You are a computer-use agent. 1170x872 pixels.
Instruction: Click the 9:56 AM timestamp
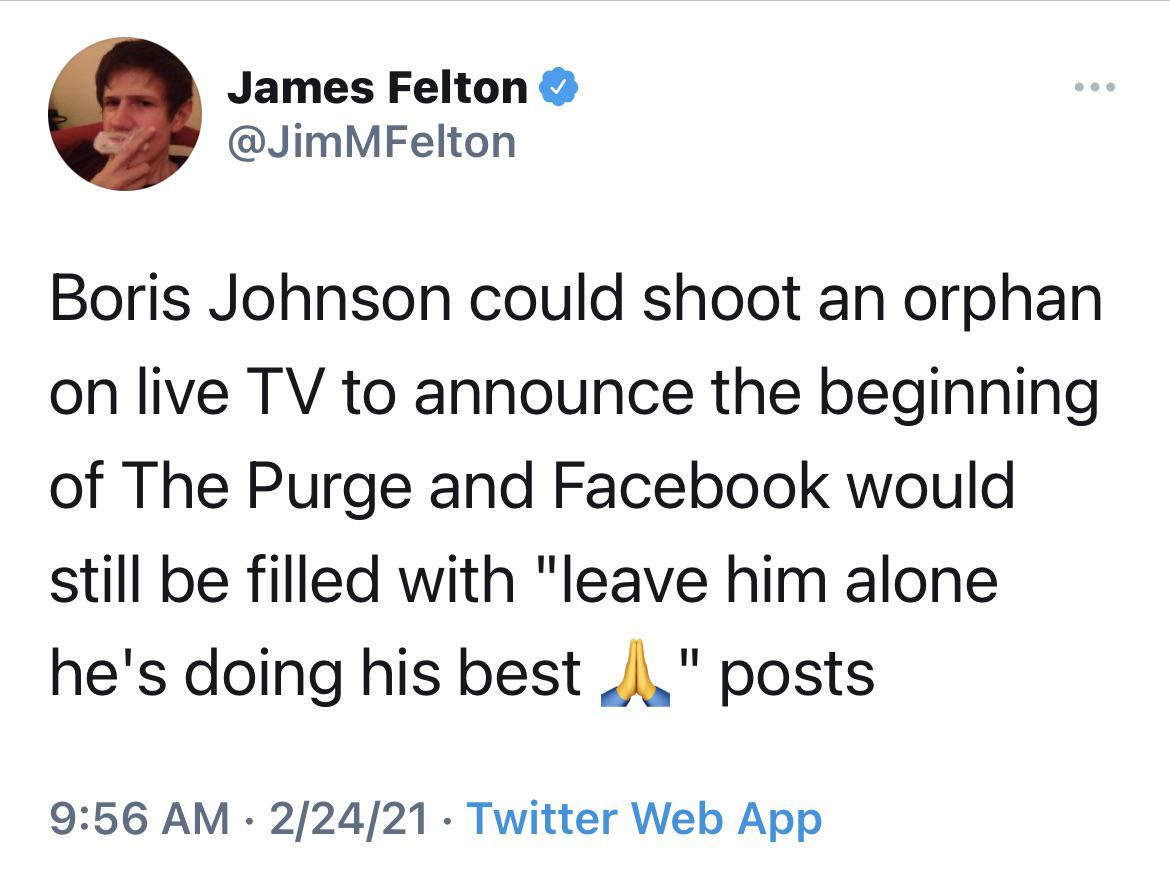139,819
